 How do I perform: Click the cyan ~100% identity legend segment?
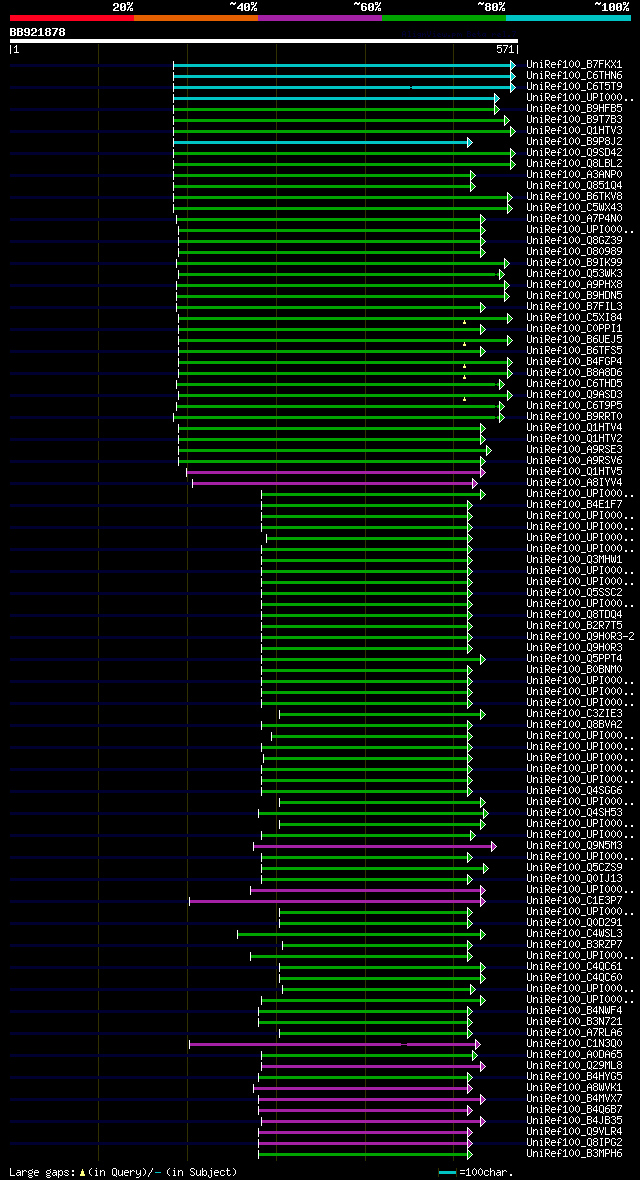click(568, 17)
